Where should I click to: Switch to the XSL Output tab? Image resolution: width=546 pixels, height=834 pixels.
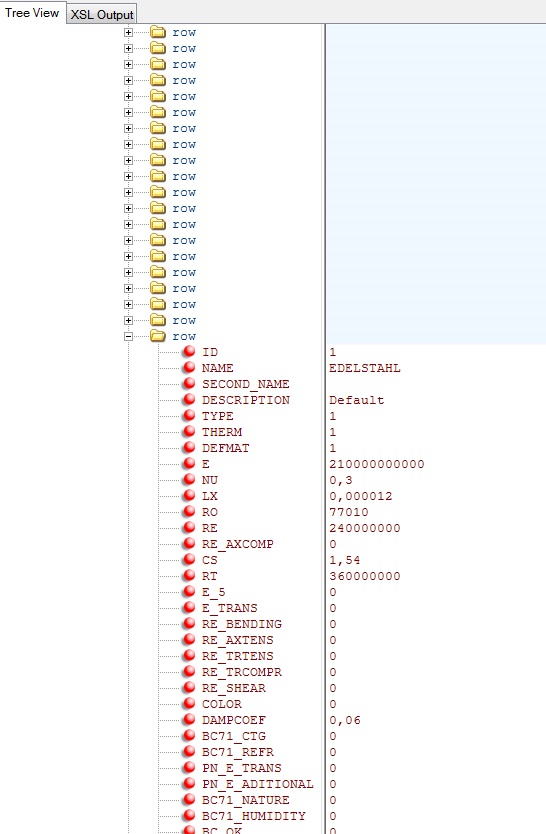102,14
